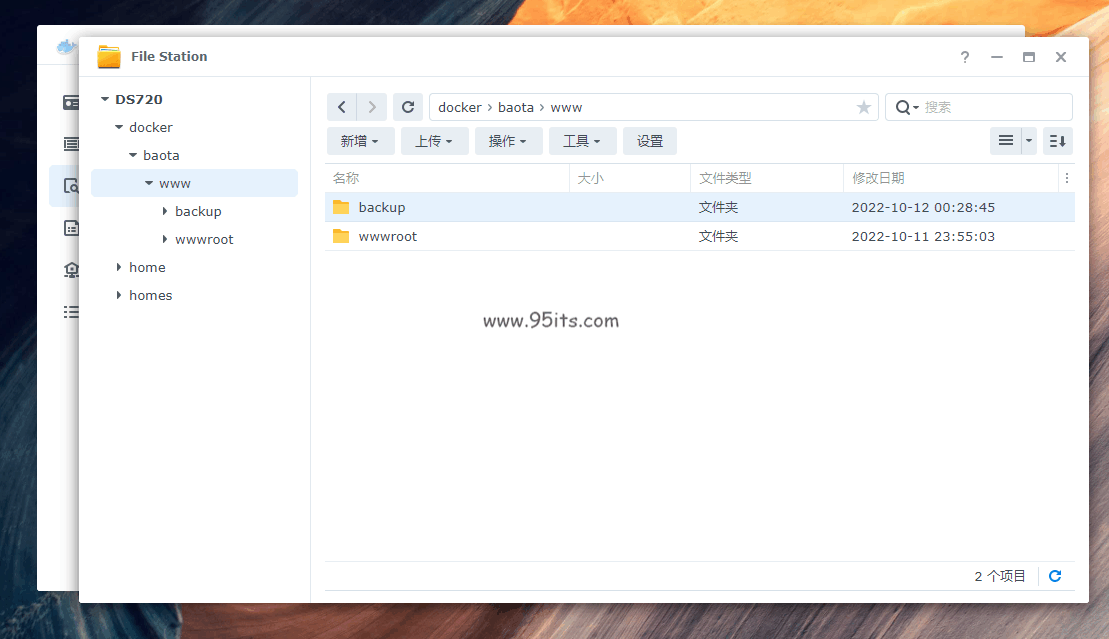Sort by 文件类型 column header
The height and width of the screenshot is (639, 1109).
pyautogui.click(x=725, y=178)
